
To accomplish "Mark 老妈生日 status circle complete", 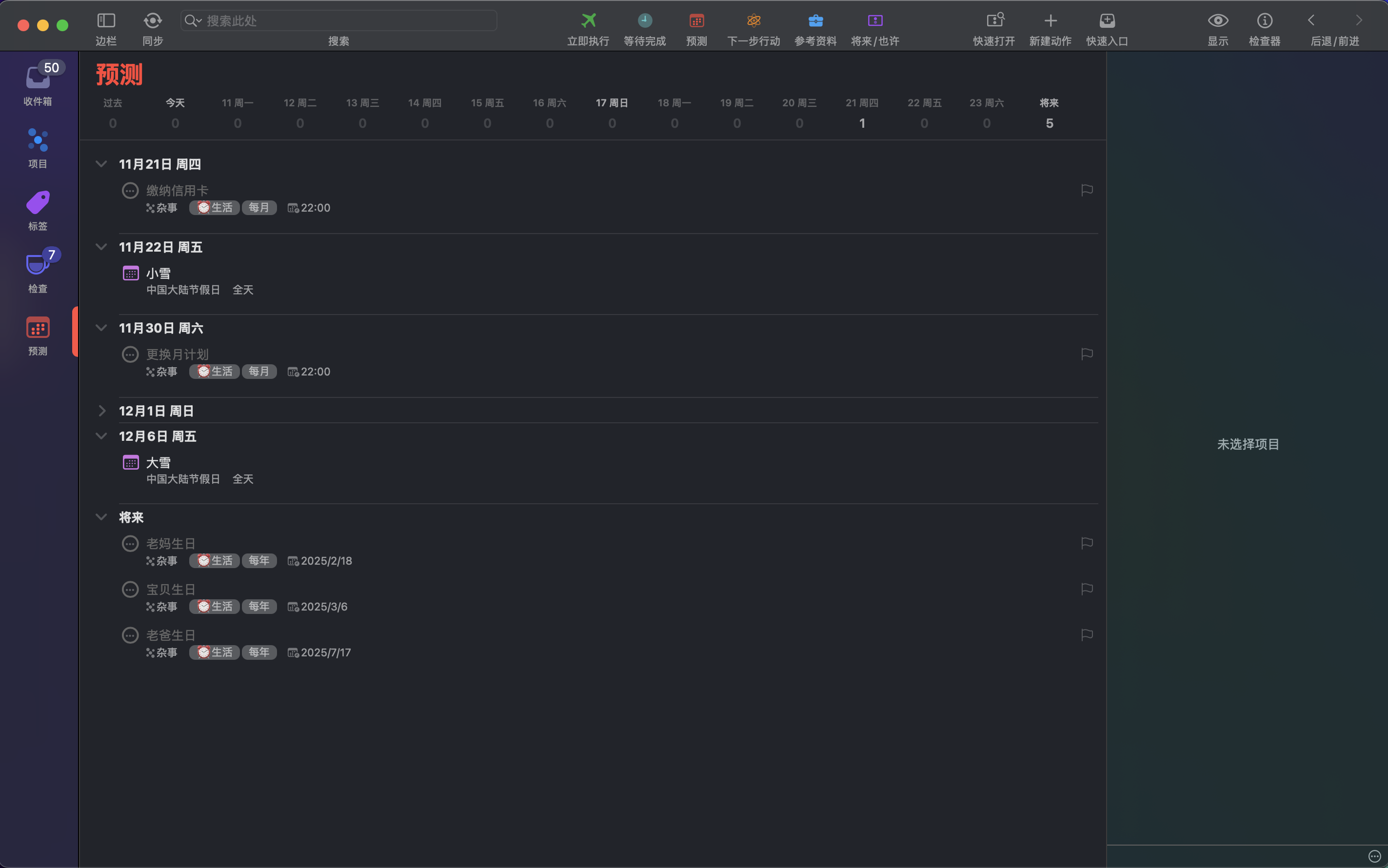I will click(130, 543).
